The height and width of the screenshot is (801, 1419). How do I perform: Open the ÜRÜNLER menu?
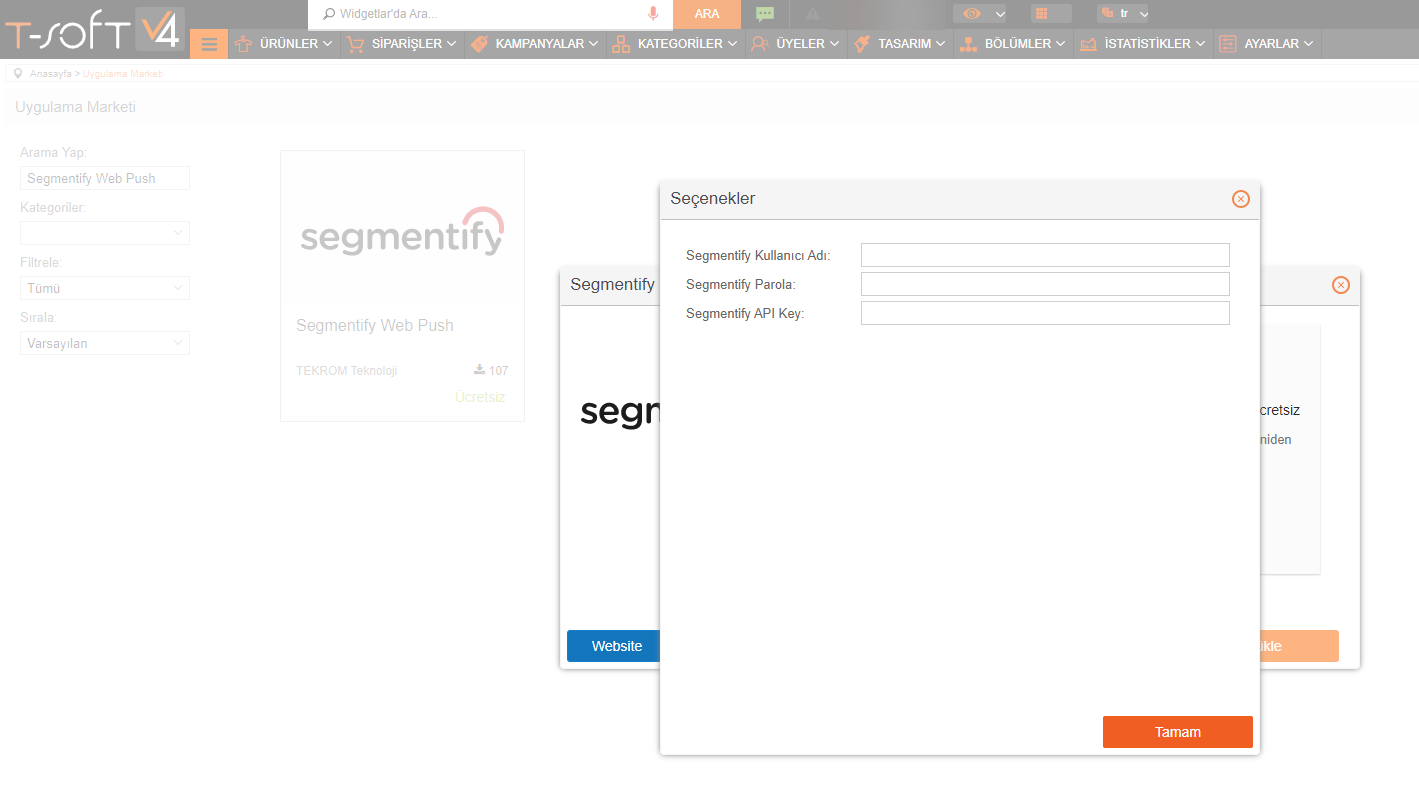283,44
